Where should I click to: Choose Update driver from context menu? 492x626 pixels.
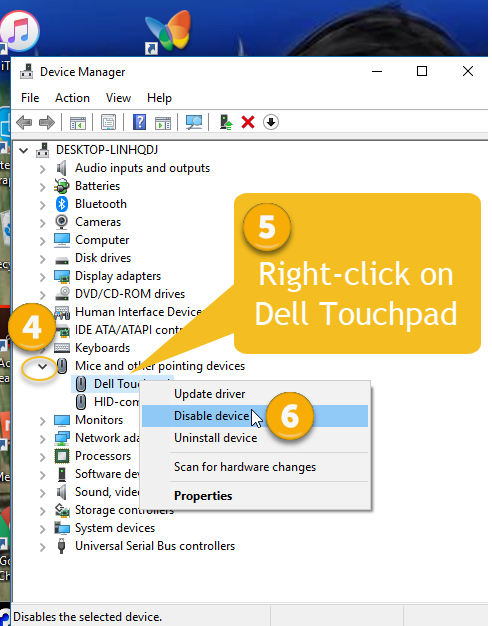point(255,394)
